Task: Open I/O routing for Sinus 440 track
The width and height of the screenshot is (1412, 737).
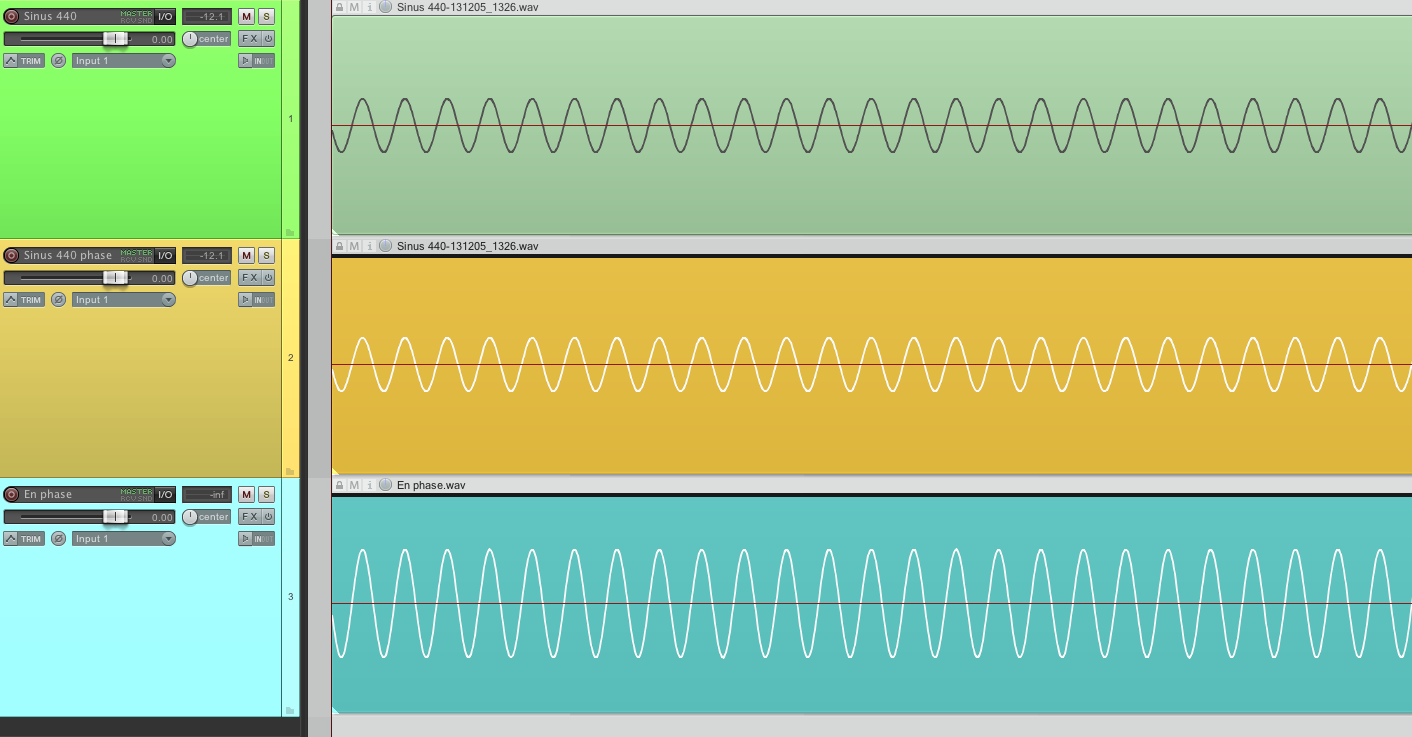Action: pyautogui.click(x=165, y=16)
